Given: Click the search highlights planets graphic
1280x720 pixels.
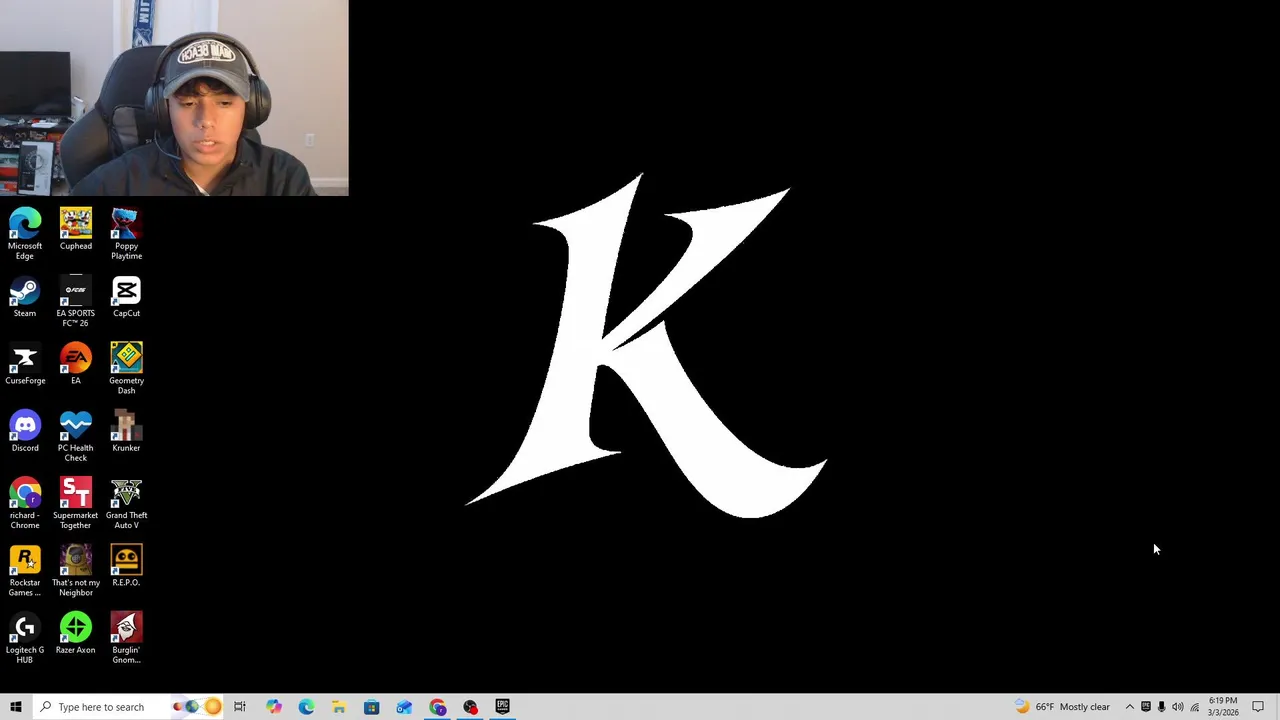Looking at the screenshot, I should click(x=195, y=707).
